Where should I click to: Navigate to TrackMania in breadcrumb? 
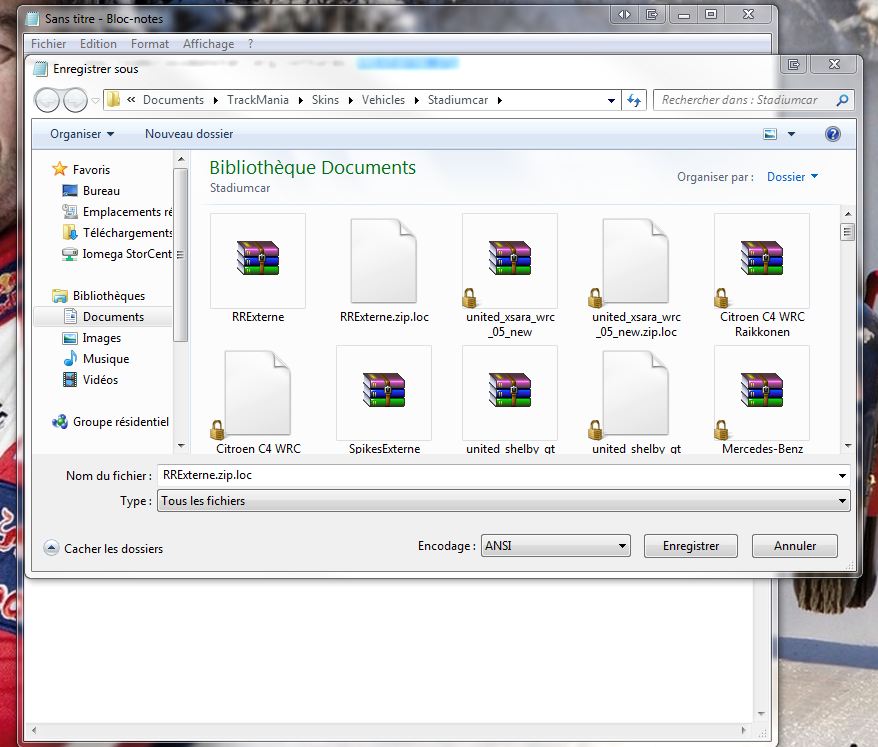[258, 100]
